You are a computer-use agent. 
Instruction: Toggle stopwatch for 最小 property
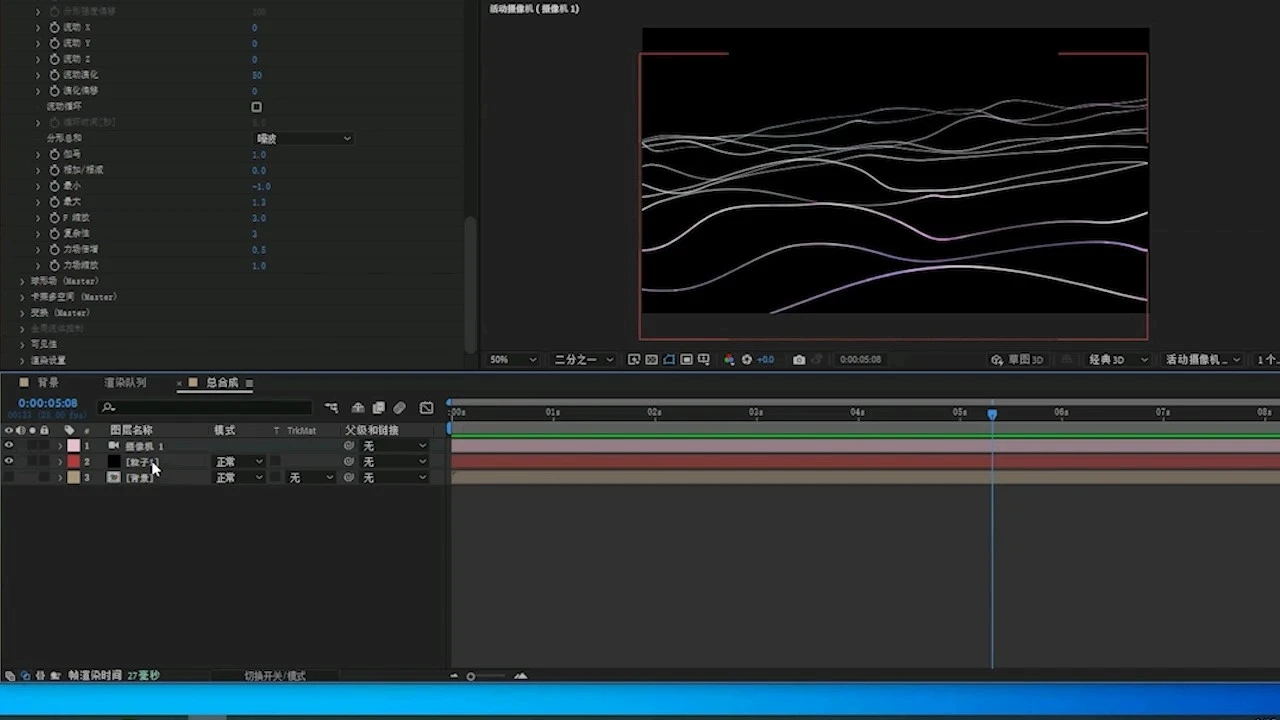click(54, 186)
